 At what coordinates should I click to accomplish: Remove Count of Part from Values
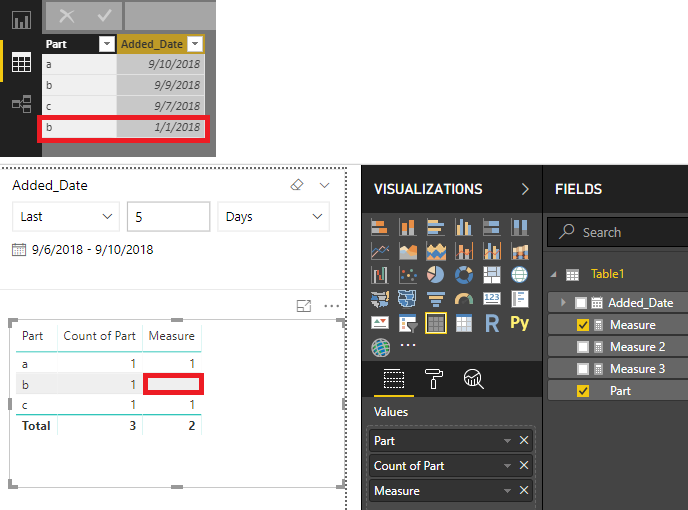tap(524, 466)
